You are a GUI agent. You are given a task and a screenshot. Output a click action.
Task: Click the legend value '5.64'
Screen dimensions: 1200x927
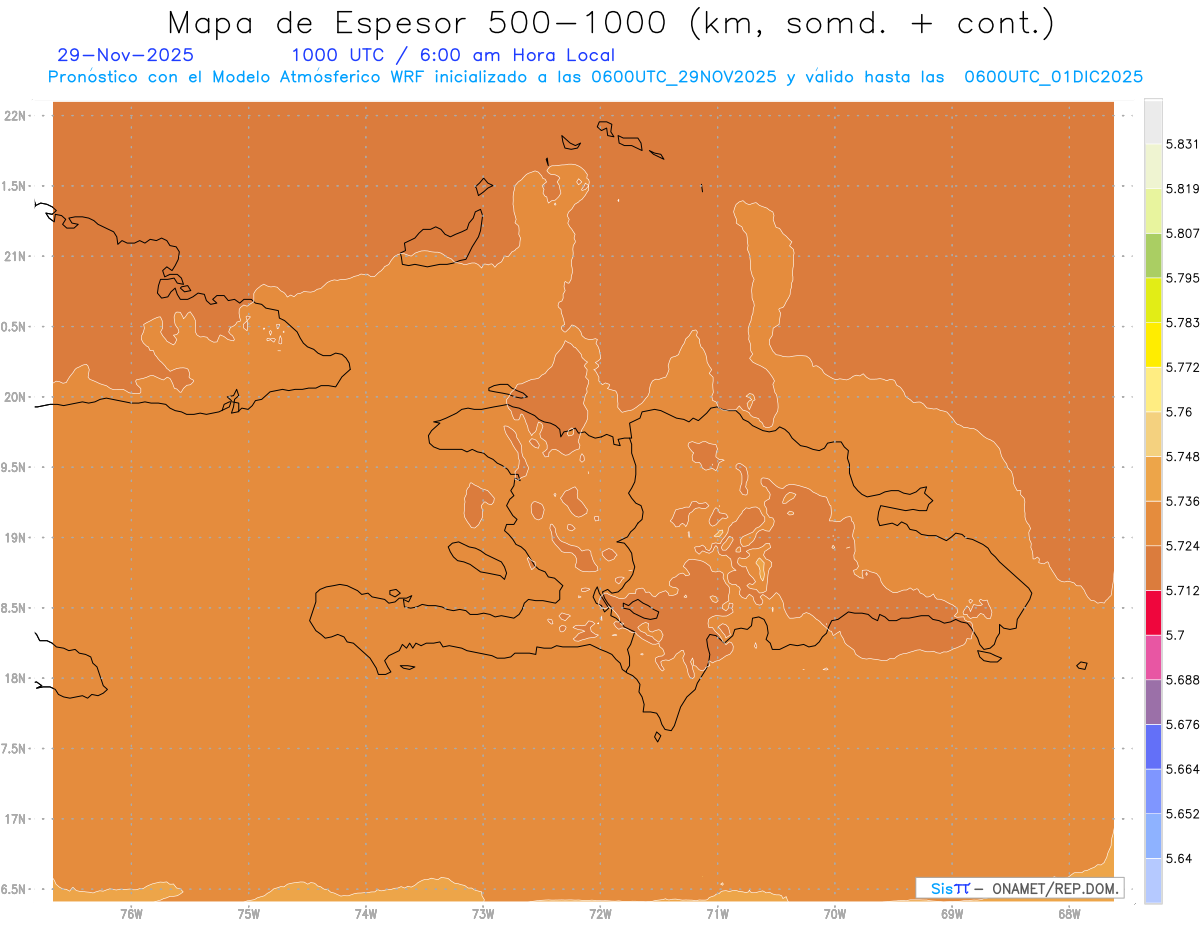pos(1178,859)
